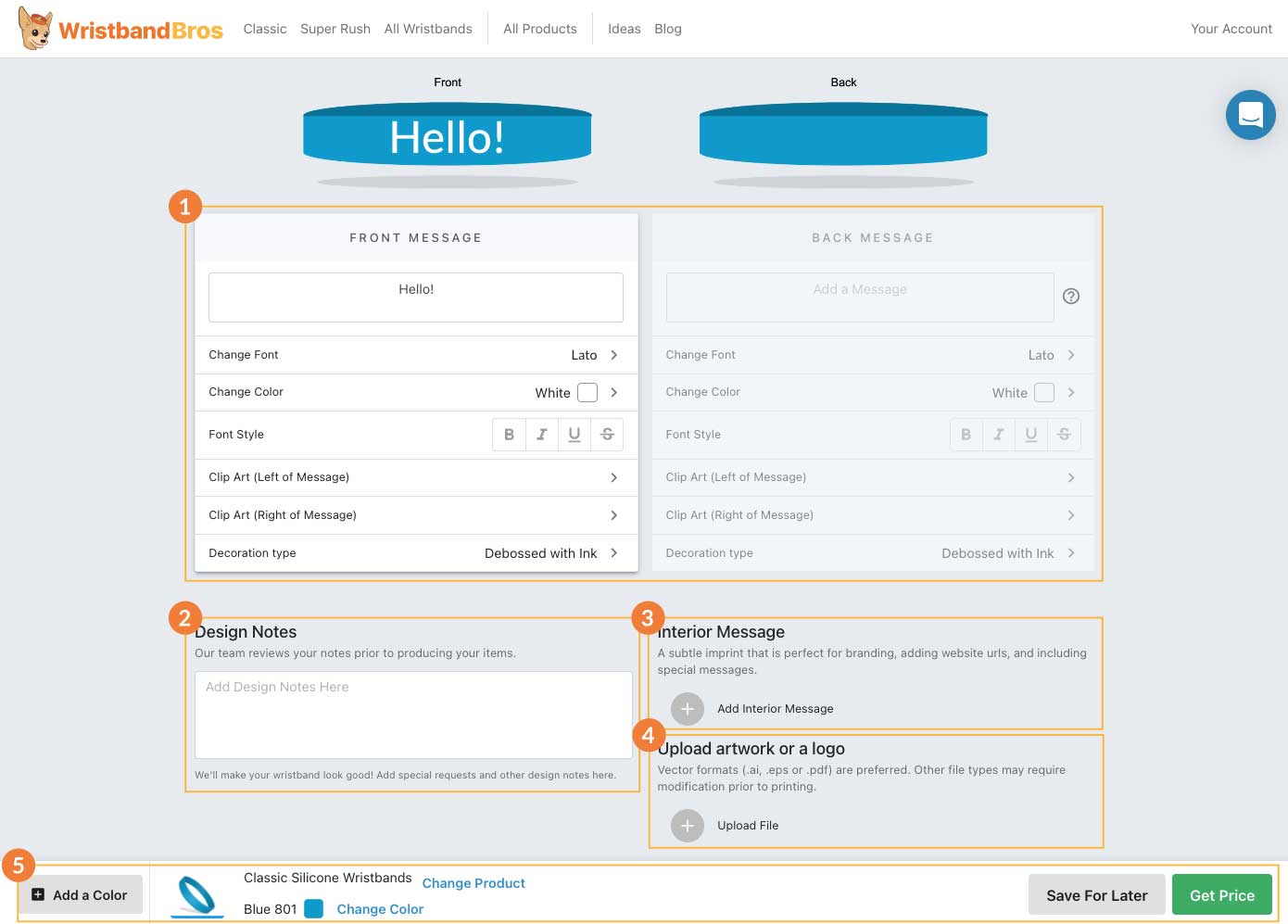Viewport: 1288px width, 924px height.
Task: Click the plus icon for Add Interior Message
Action: pos(687,709)
